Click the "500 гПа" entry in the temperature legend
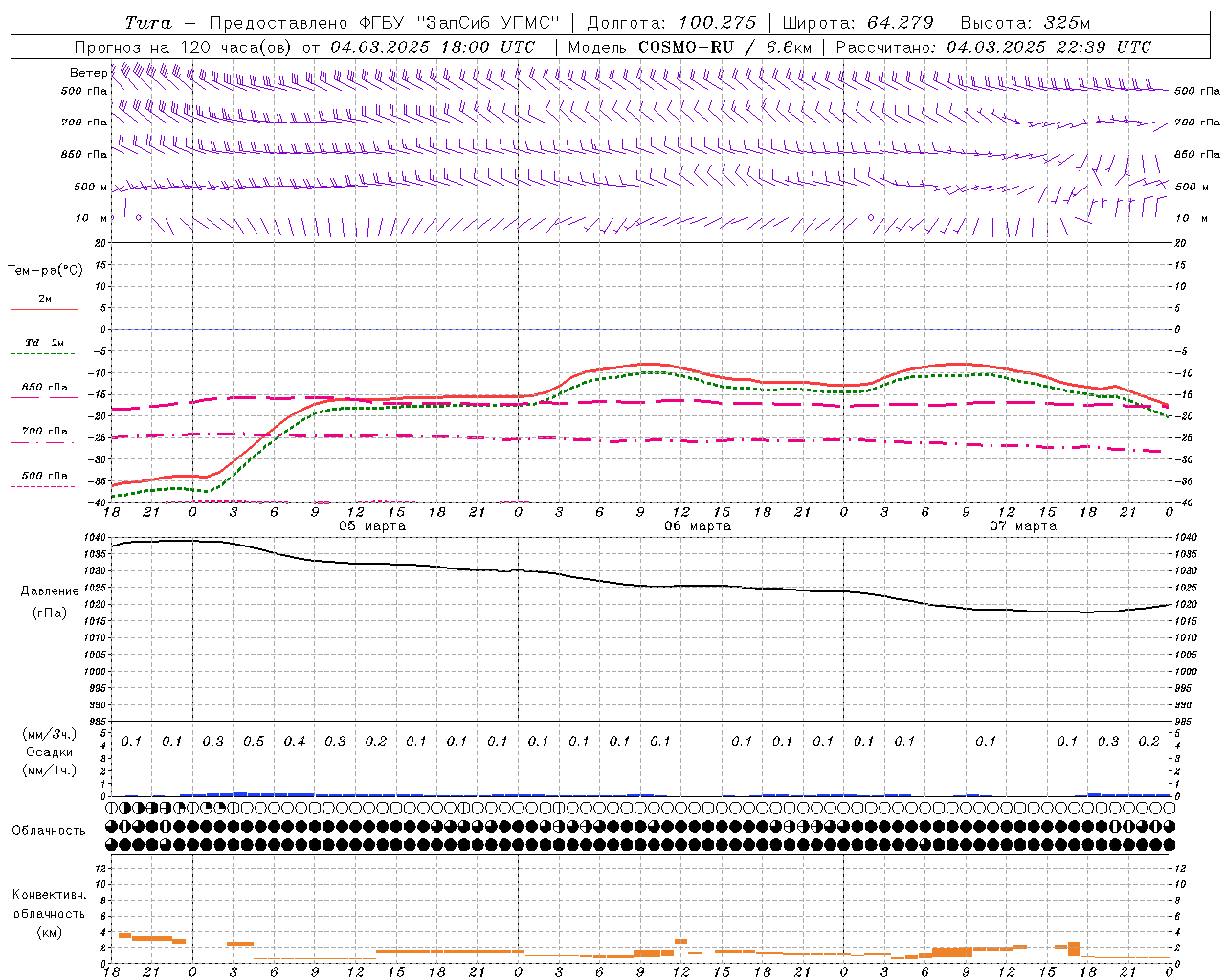This screenshot has height=980, width=1225. click(45, 476)
